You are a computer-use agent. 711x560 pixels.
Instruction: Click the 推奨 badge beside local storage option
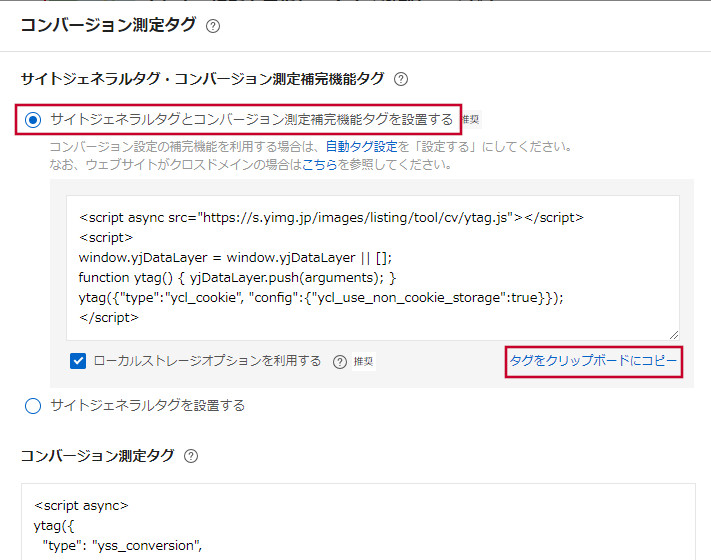(x=364, y=362)
